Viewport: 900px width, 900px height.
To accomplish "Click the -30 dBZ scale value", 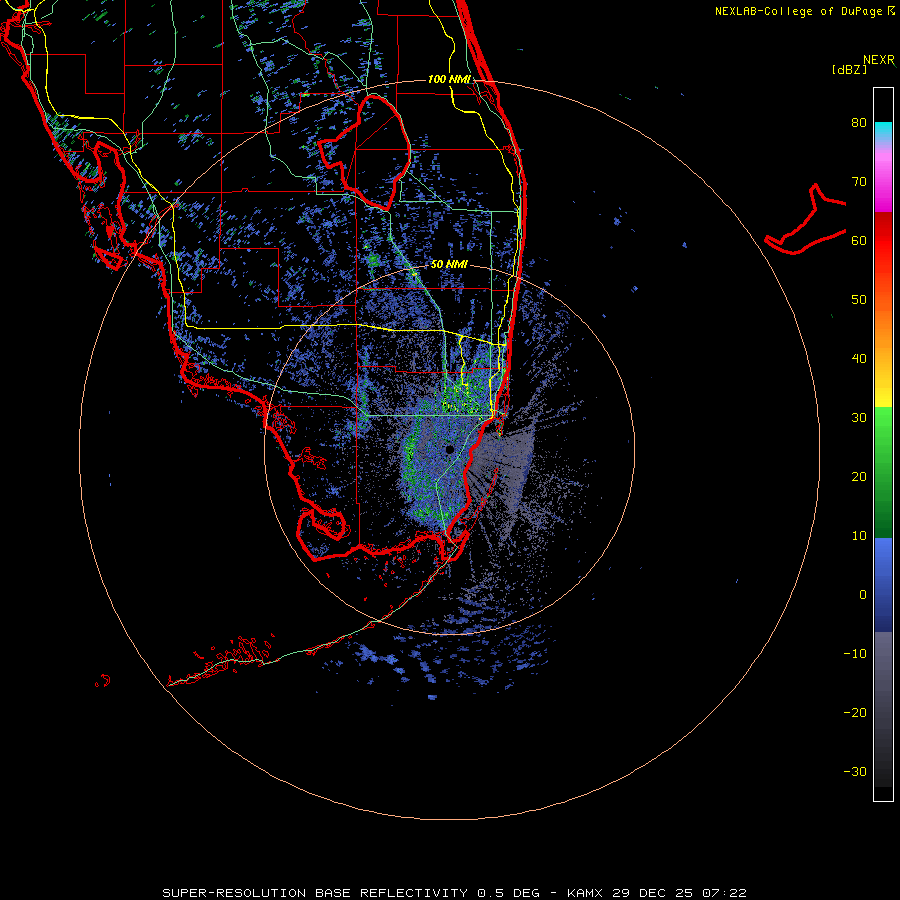I will pyautogui.click(x=855, y=771).
